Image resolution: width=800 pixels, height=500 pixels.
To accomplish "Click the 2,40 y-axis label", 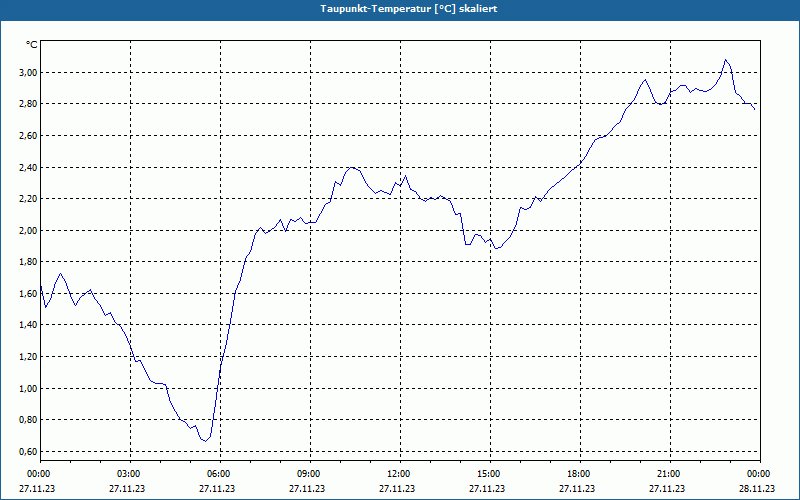I will 30,167.
